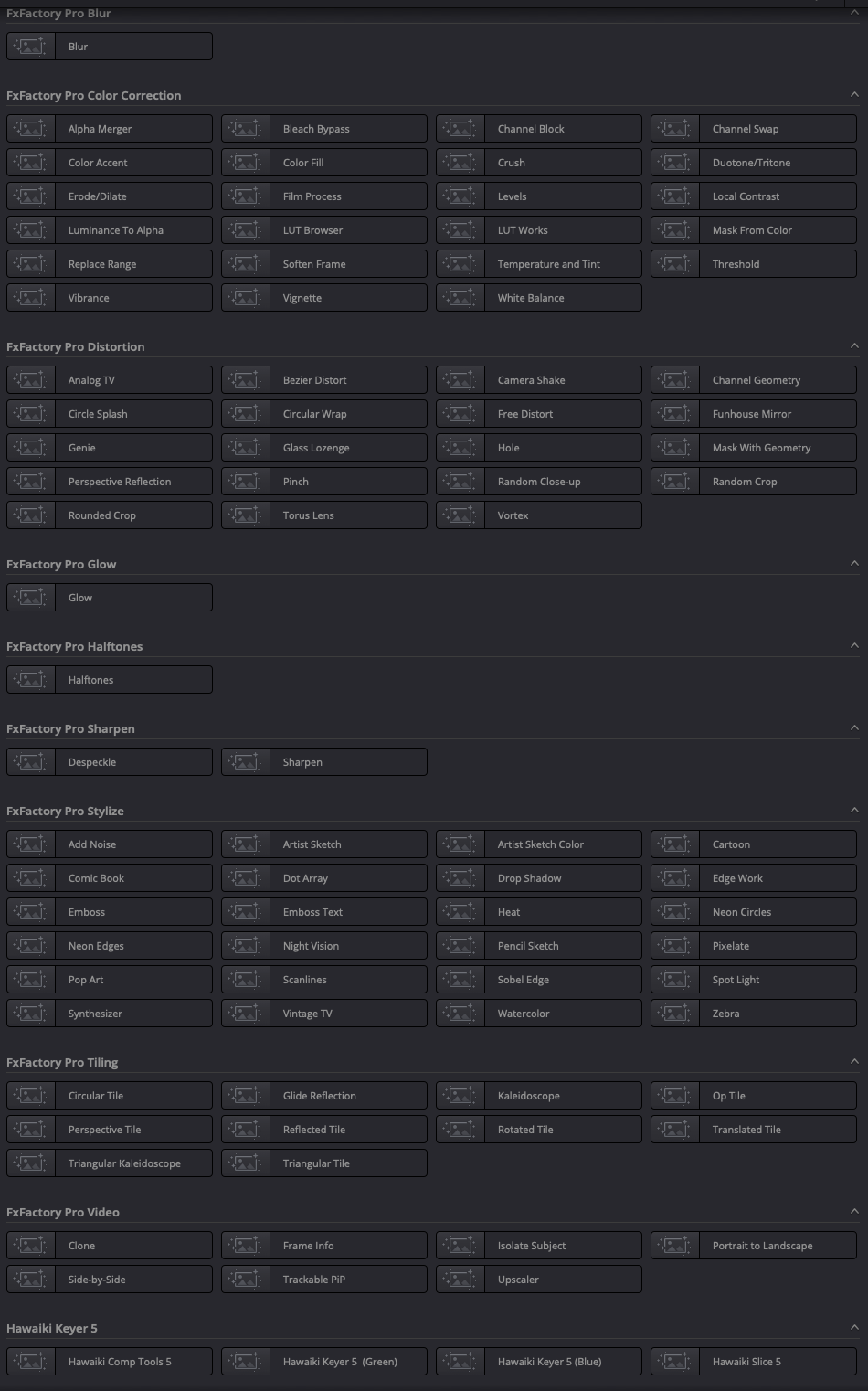Viewport: 868px width, 1391px height.
Task: Click the Alpha Merger effect icon
Action: point(31,129)
